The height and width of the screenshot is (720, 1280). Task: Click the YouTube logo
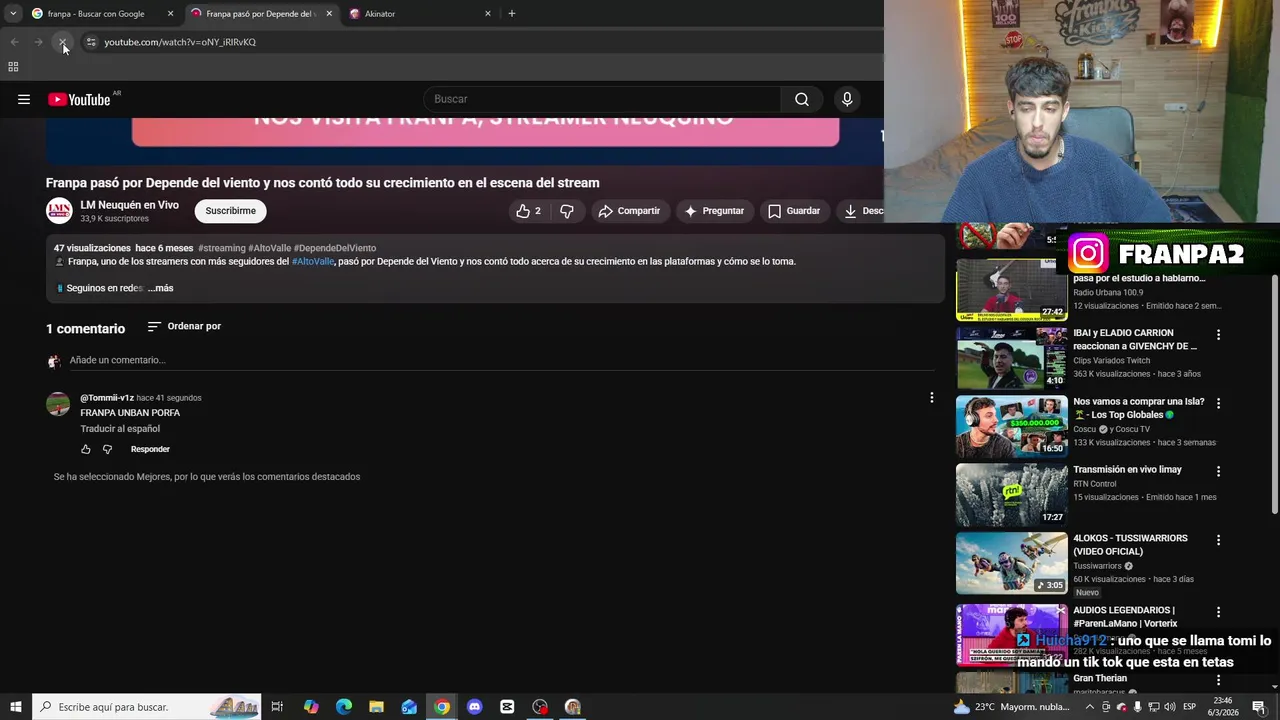79,99
